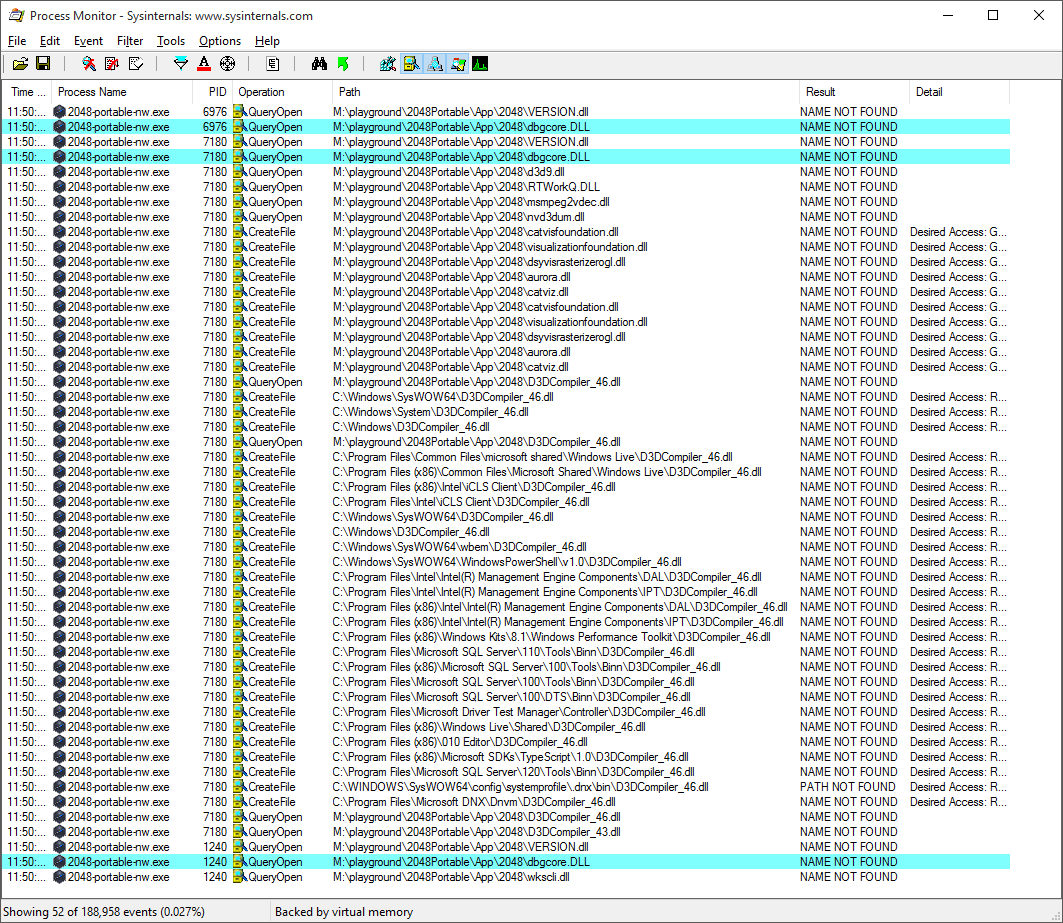Select the path ending in wkscli.dll
1063x923 pixels.
point(451,877)
